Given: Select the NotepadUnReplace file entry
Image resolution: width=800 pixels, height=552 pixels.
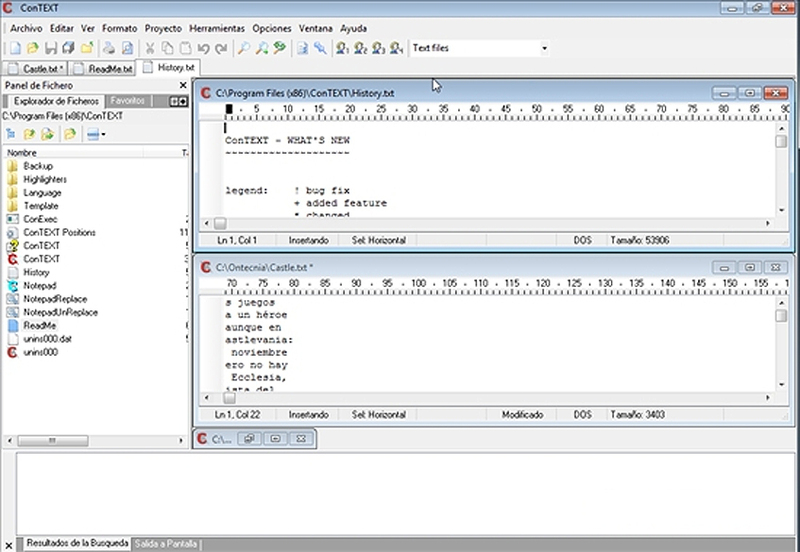Looking at the screenshot, I should 60,312.
